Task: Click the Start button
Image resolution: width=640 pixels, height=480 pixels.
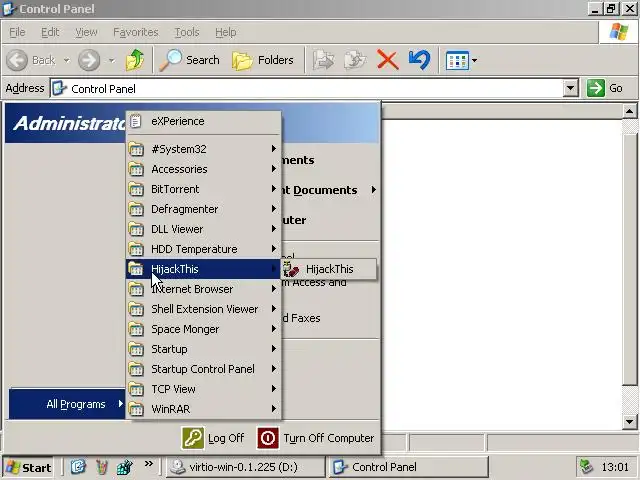Action: coord(28,467)
